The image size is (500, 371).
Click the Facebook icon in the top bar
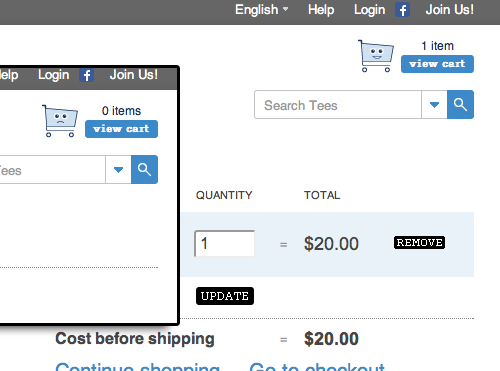tap(402, 10)
